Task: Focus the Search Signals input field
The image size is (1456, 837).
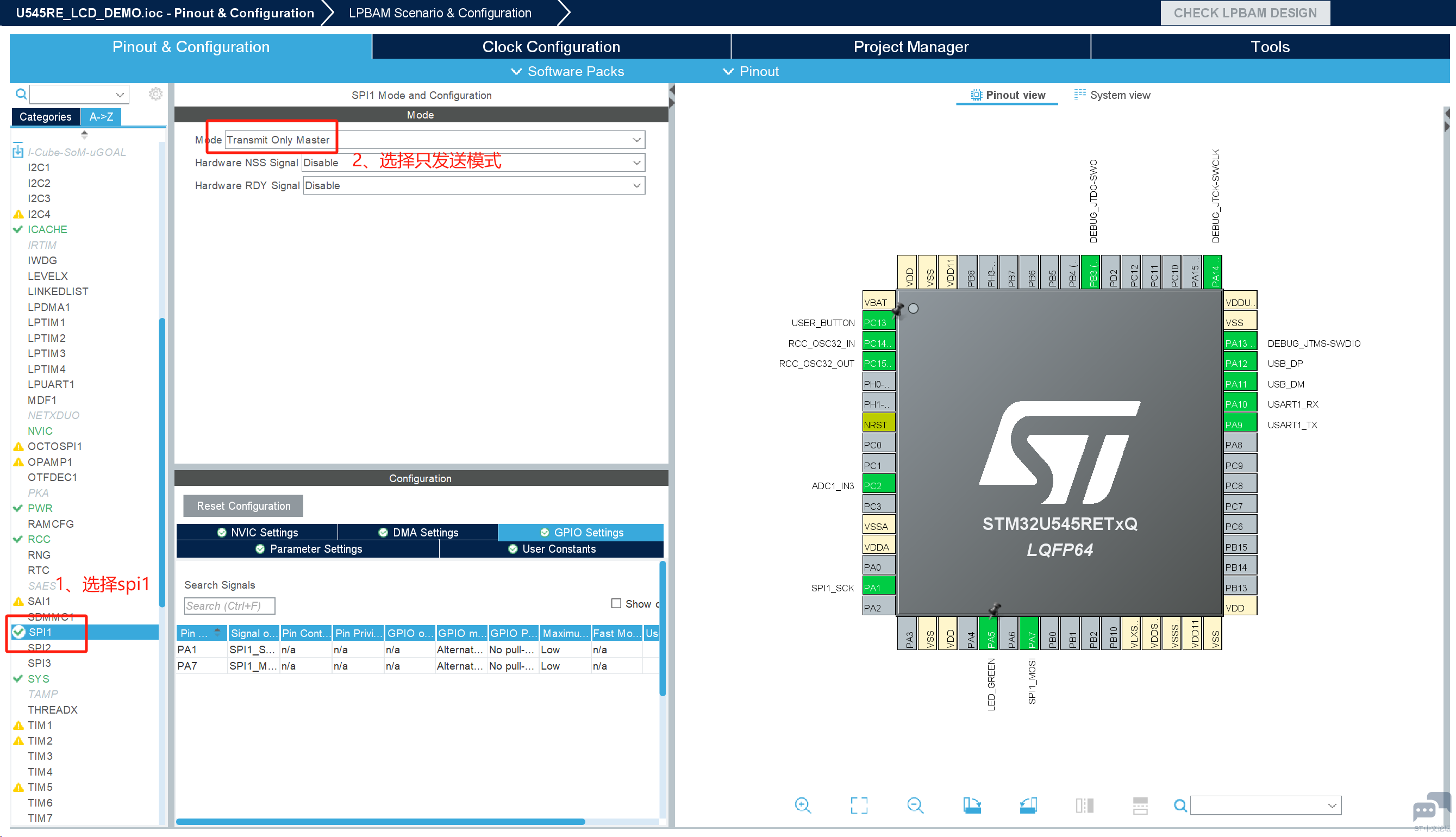Action: click(x=229, y=606)
